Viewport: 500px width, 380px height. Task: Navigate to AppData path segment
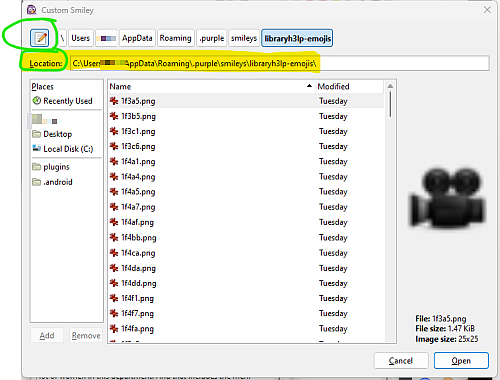137,38
